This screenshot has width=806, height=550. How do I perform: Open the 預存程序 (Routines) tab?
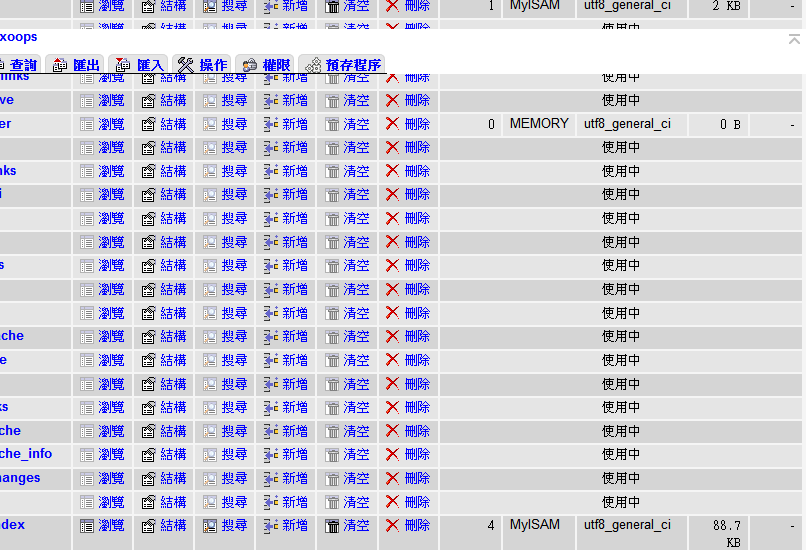pos(342,65)
